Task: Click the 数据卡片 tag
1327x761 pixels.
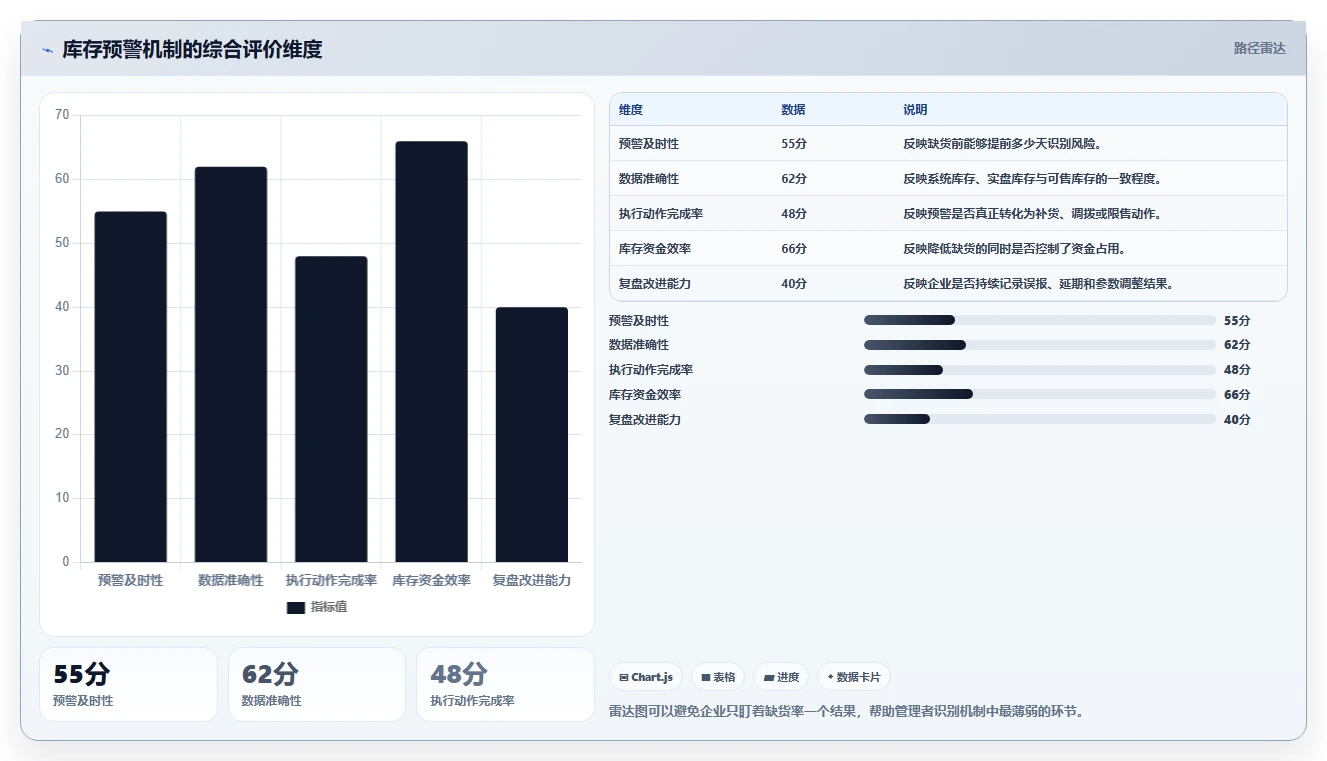Action: point(853,677)
